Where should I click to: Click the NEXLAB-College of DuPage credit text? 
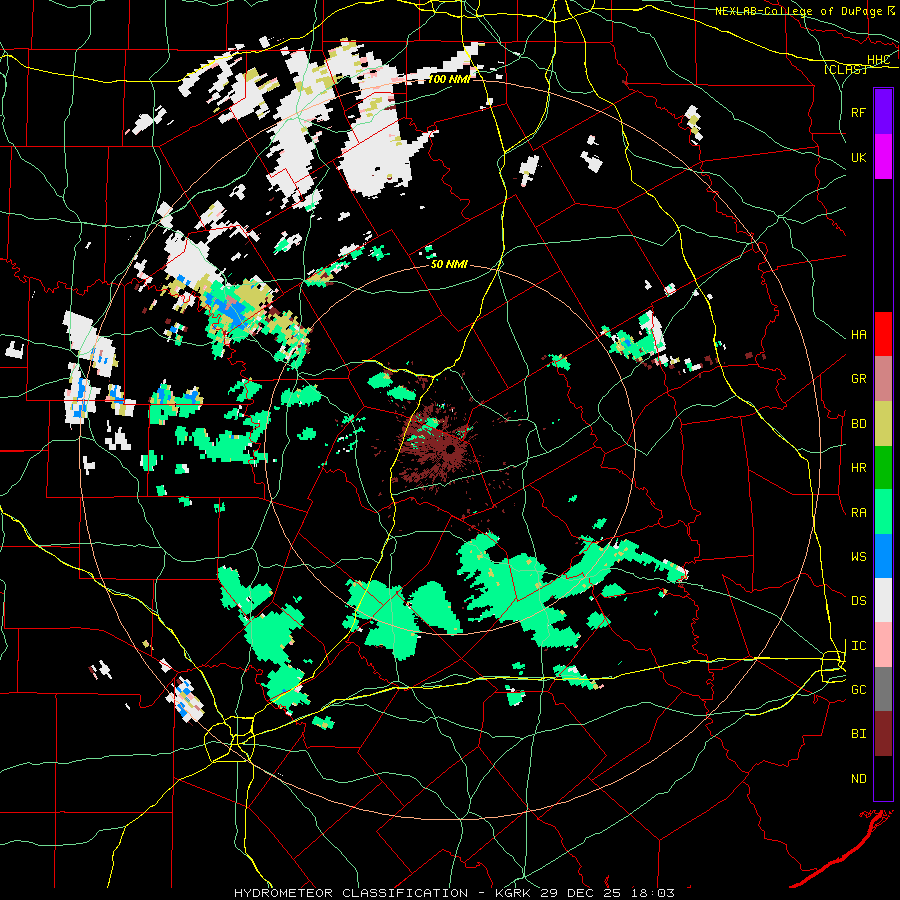(798, 11)
